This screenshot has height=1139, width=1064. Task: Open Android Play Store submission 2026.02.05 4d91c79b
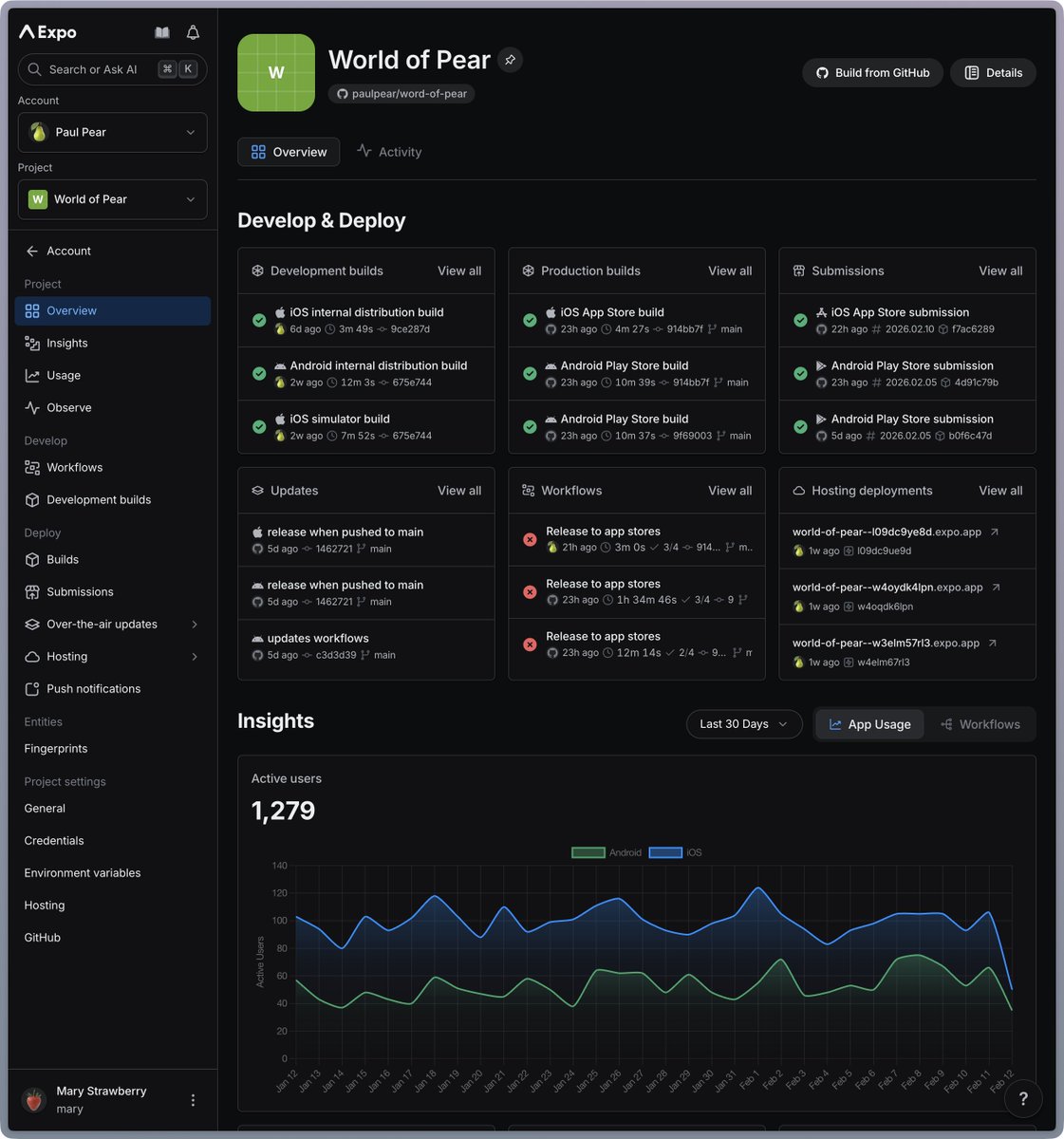[907, 374]
